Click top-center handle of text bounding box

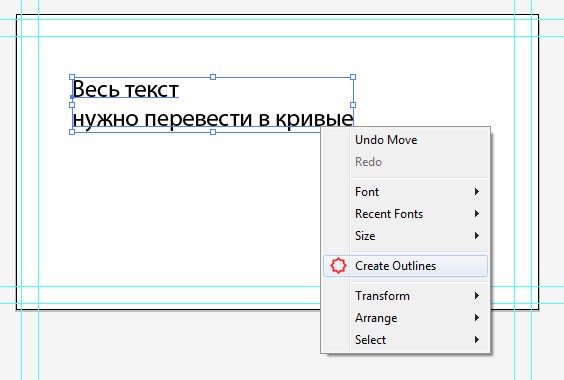pos(213,77)
